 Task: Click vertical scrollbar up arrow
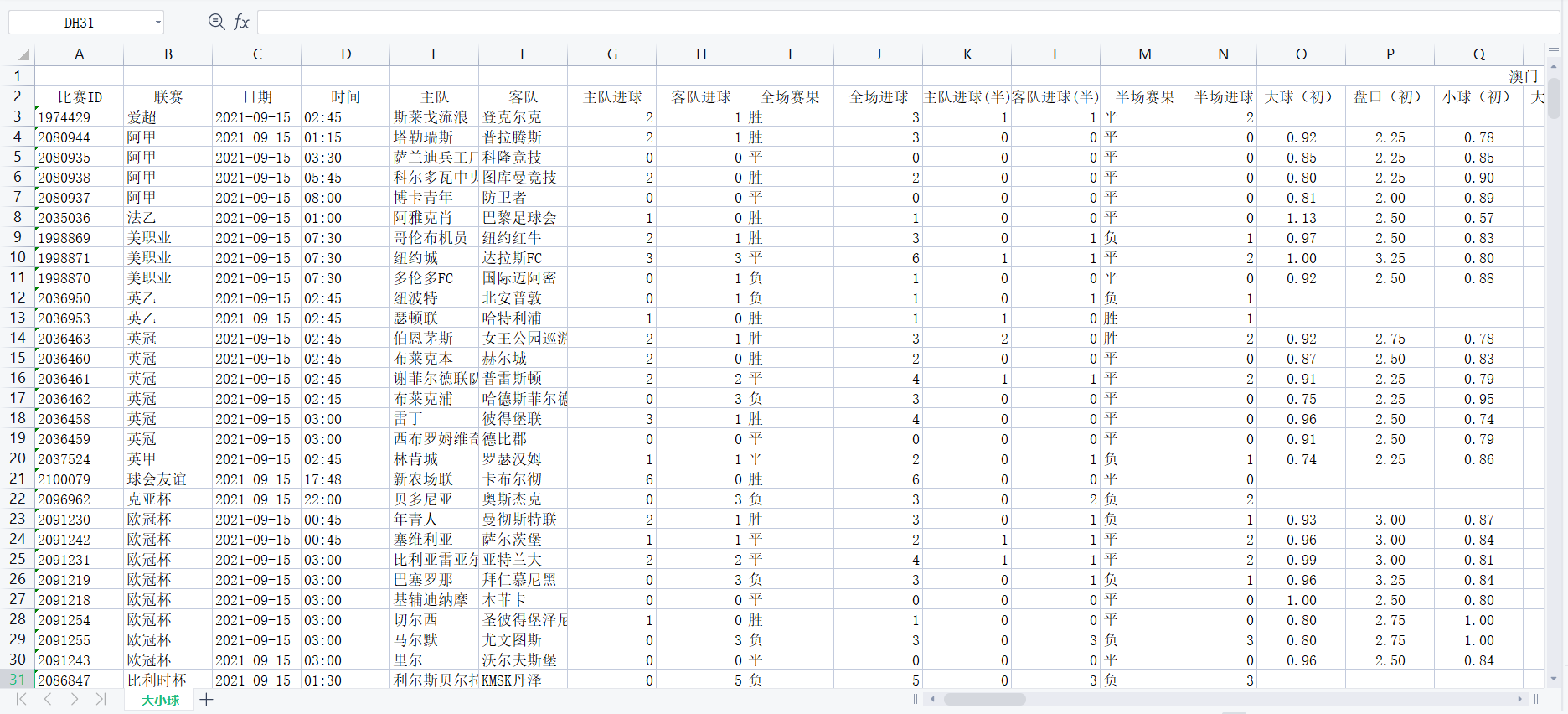pyautogui.click(x=1554, y=65)
